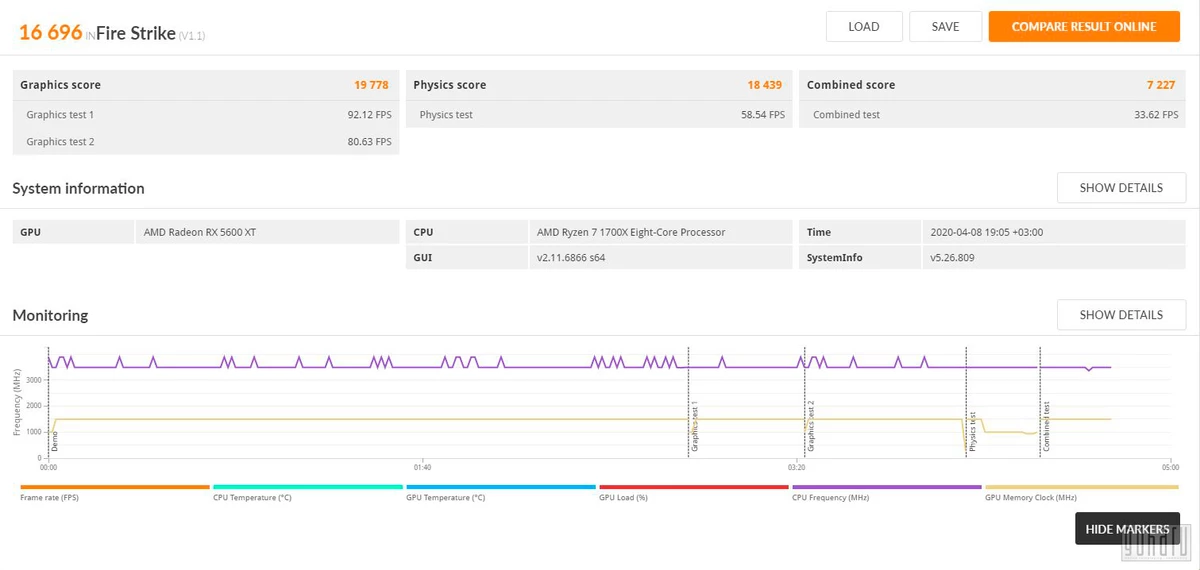Show details for Monitoring
The height and width of the screenshot is (570, 1200).
(x=1121, y=315)
